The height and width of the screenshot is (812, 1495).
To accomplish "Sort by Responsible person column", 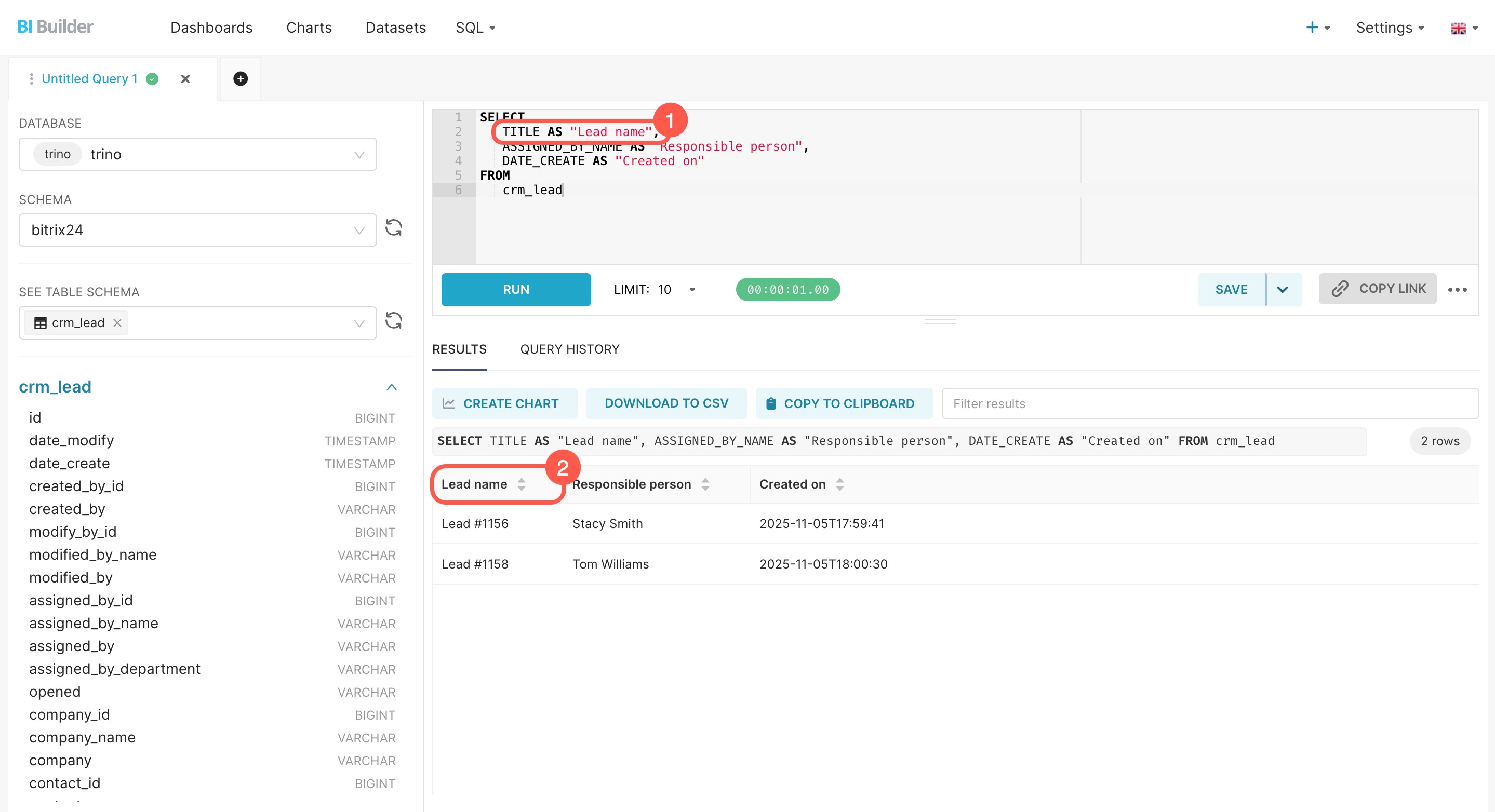I will coord(704,484).
